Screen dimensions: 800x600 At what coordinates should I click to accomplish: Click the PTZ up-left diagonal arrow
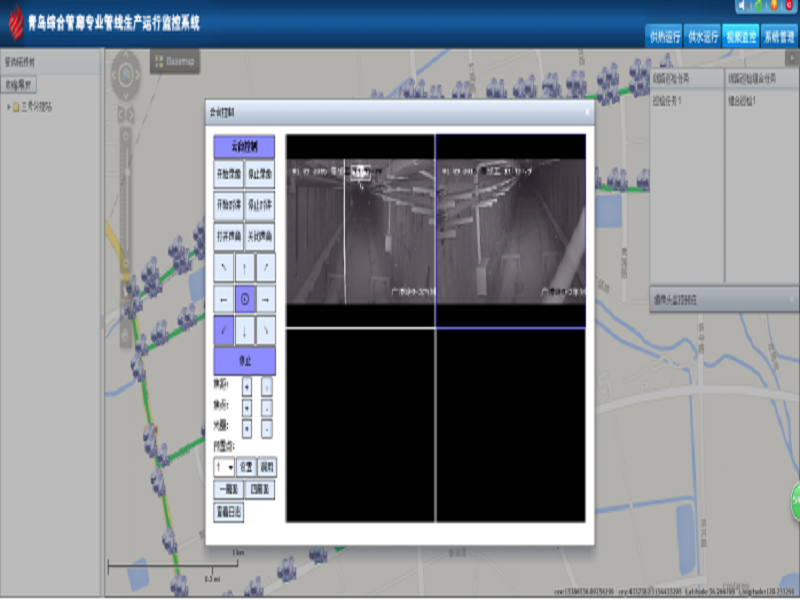coord(223,268)
